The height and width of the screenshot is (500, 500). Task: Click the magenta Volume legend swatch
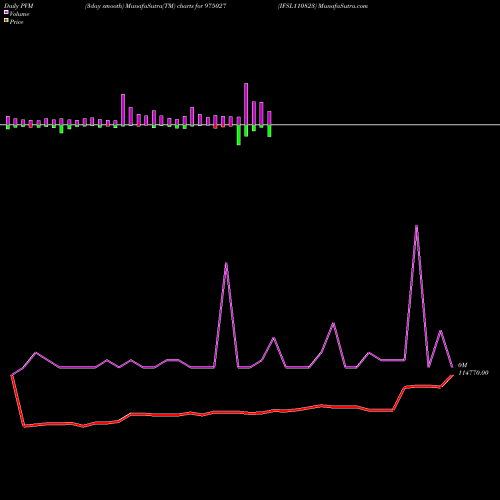coord(6,12)
